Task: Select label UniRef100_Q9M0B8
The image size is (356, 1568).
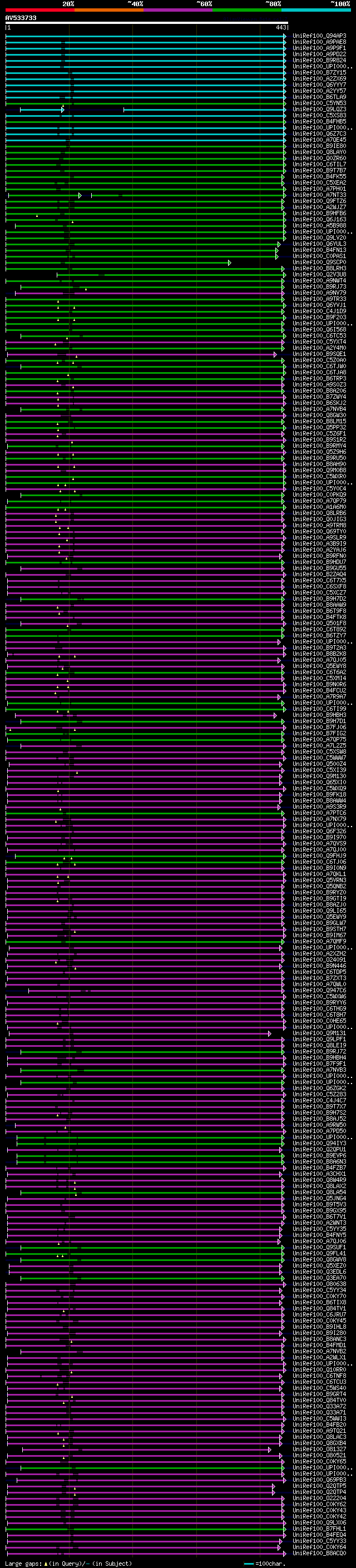Action: click(319, 470)
